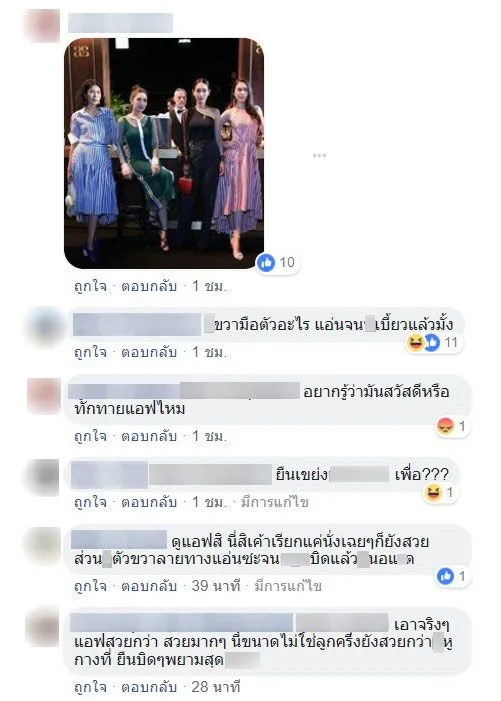The height and width of the screenshot is (701, 501).
Task: Open the group photo attached to the comment
Action: [x=164, y=153]
